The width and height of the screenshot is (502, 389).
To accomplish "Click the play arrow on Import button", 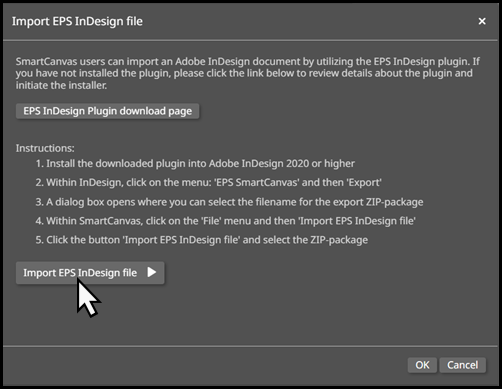I will [x=152, y=272].
